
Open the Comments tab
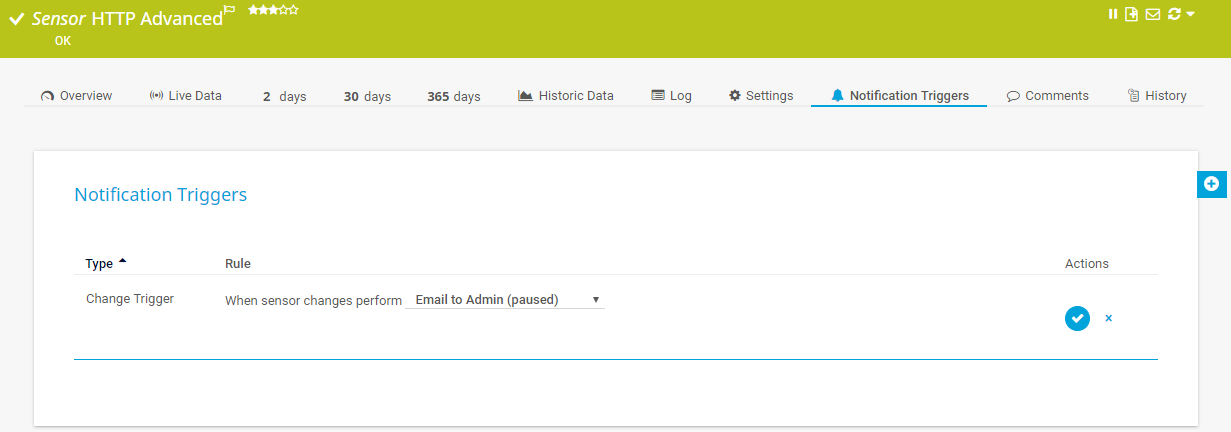click(x=1047, y=96)
